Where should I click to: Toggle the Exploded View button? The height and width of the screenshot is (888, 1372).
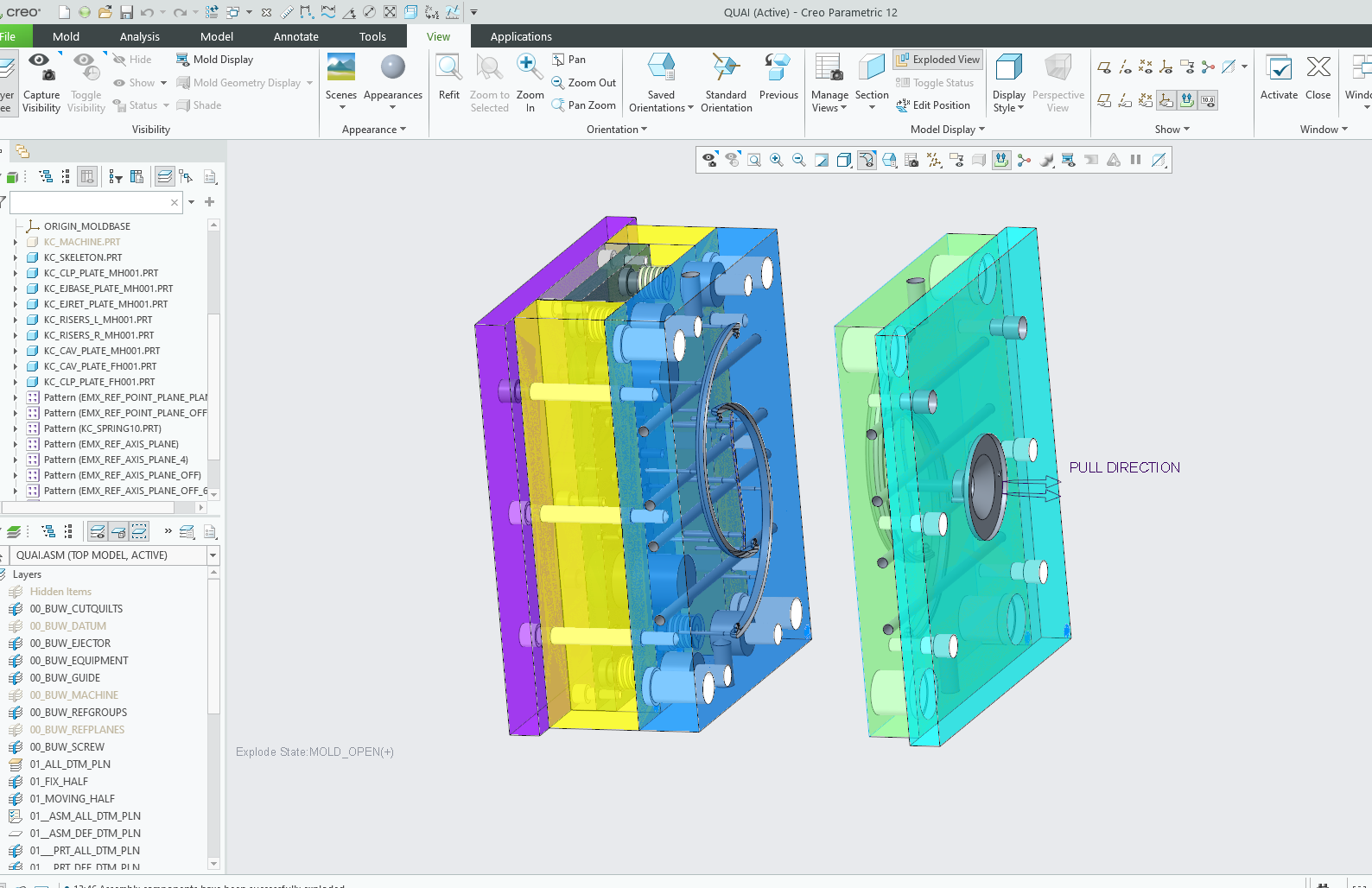[937, 60]
